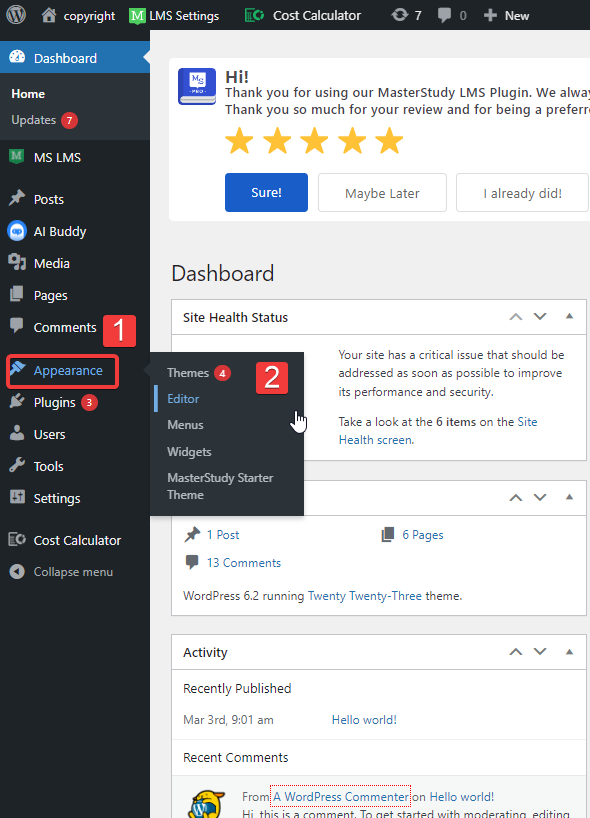Click the I already did! button
Image resolution: width=590 pixels, height=818 pixels.
523,193
